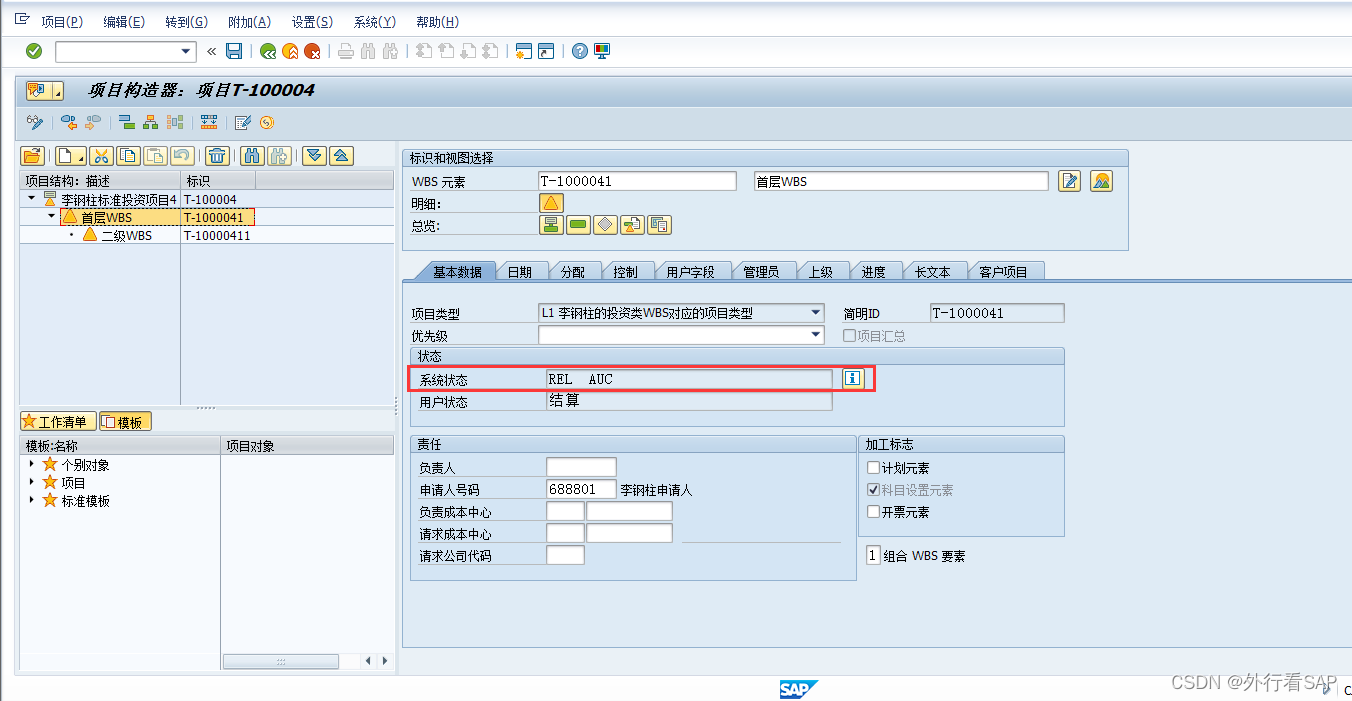Switch to the 日期 tab
1352x701 pixels.
(520, 270)
